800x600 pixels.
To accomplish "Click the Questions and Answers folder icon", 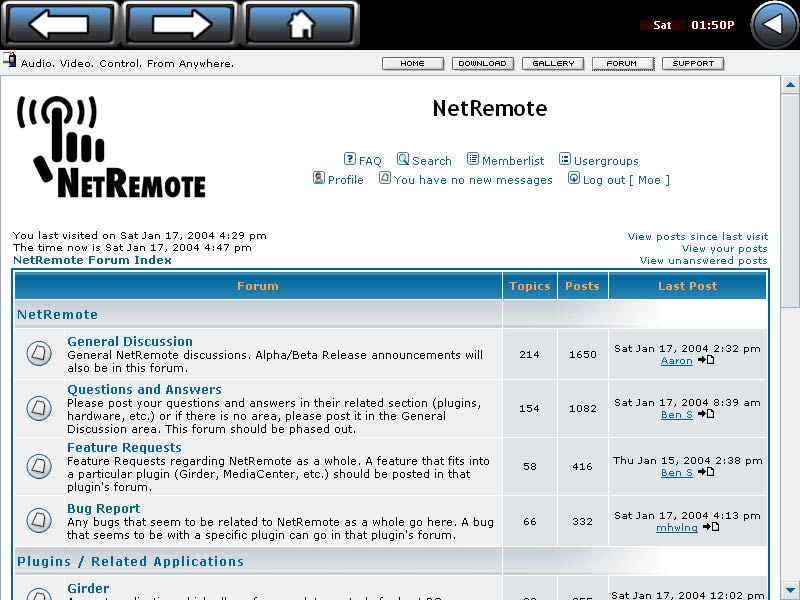I will pos(39,408).
